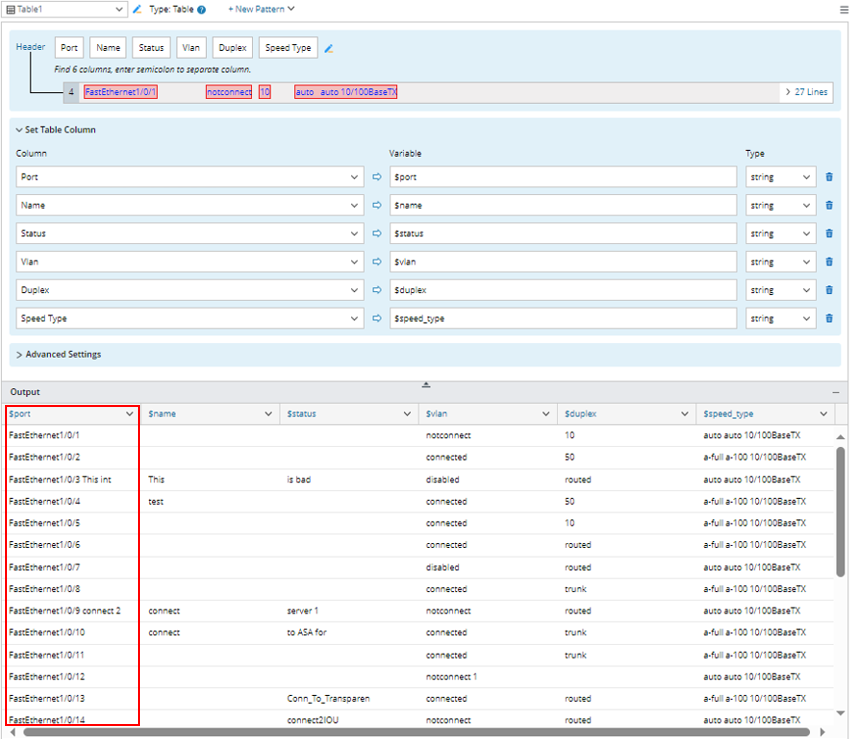
Task: Click the $speed_type variable input field
Action: coord(563,319)
